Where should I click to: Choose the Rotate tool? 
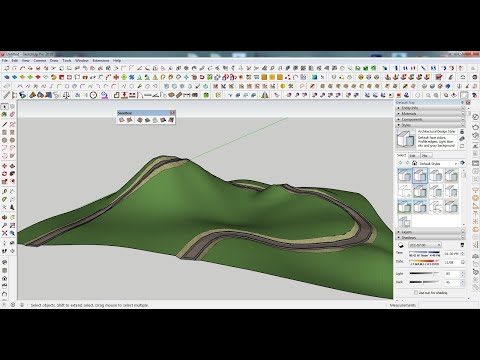pyautogui.click(x=4, y=174)
